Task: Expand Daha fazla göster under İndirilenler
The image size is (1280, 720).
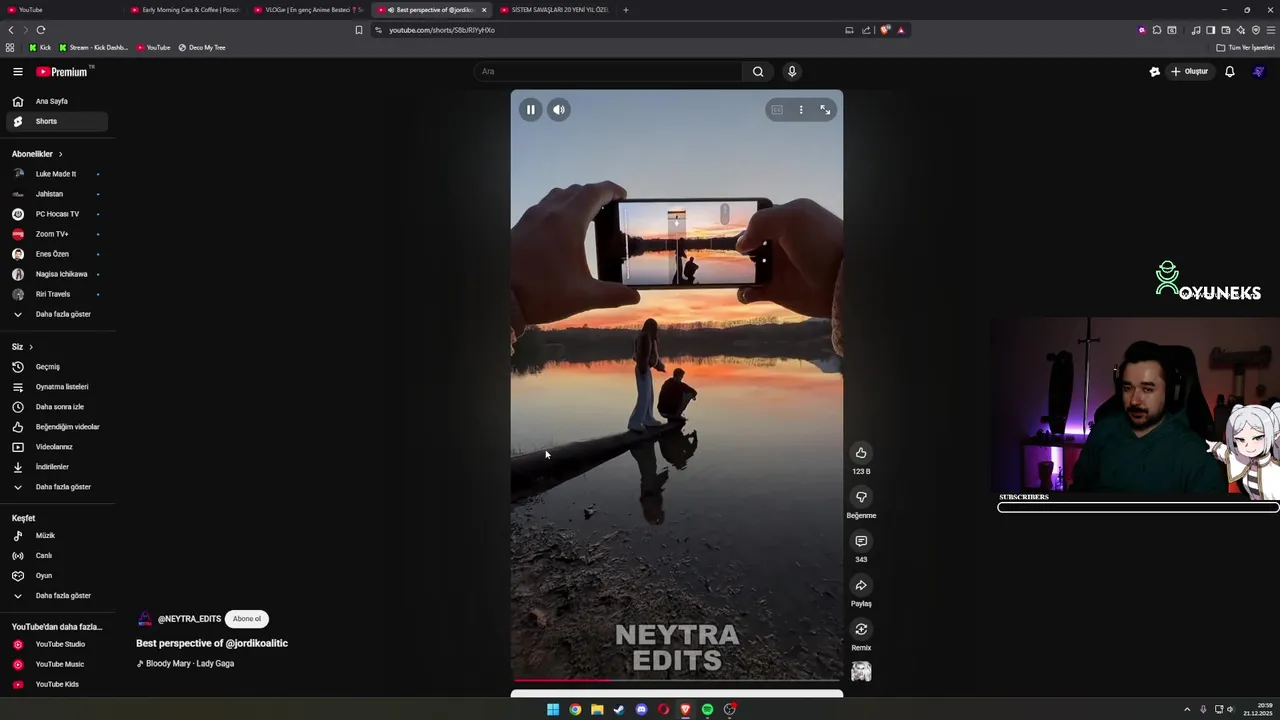Action: pos(57,487)
